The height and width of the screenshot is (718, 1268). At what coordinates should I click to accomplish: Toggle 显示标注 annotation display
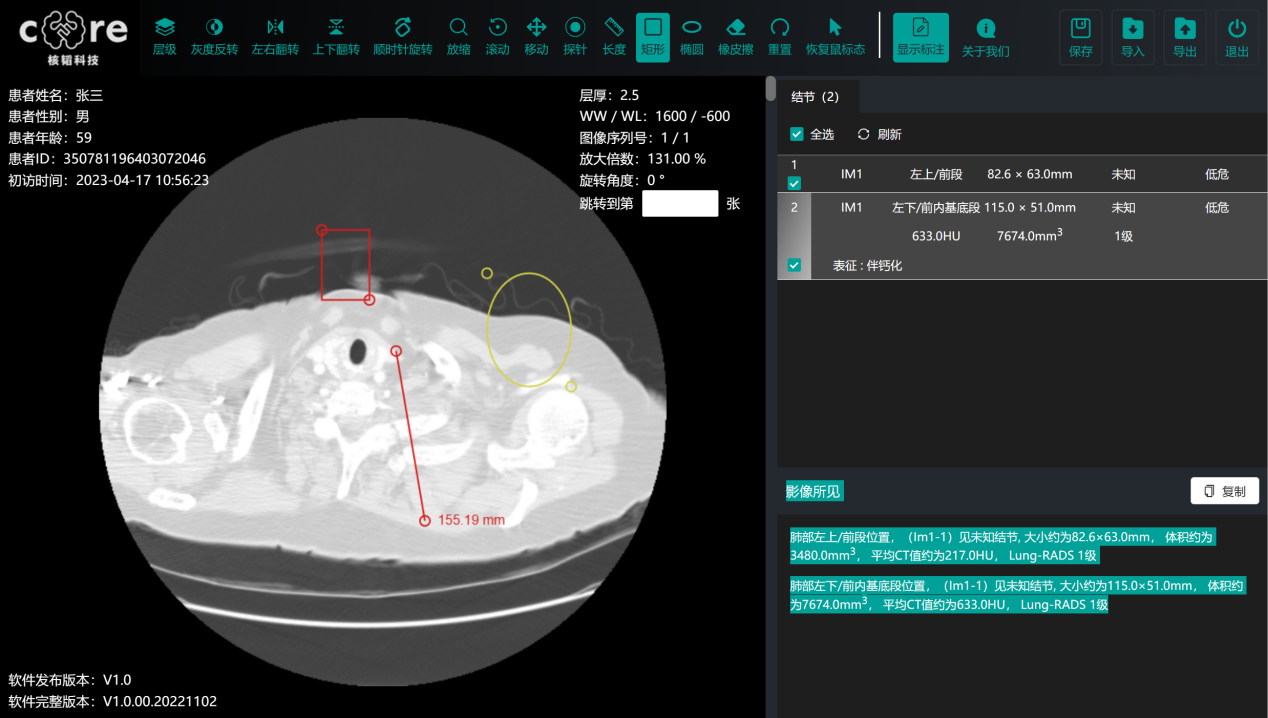[920, 37]
